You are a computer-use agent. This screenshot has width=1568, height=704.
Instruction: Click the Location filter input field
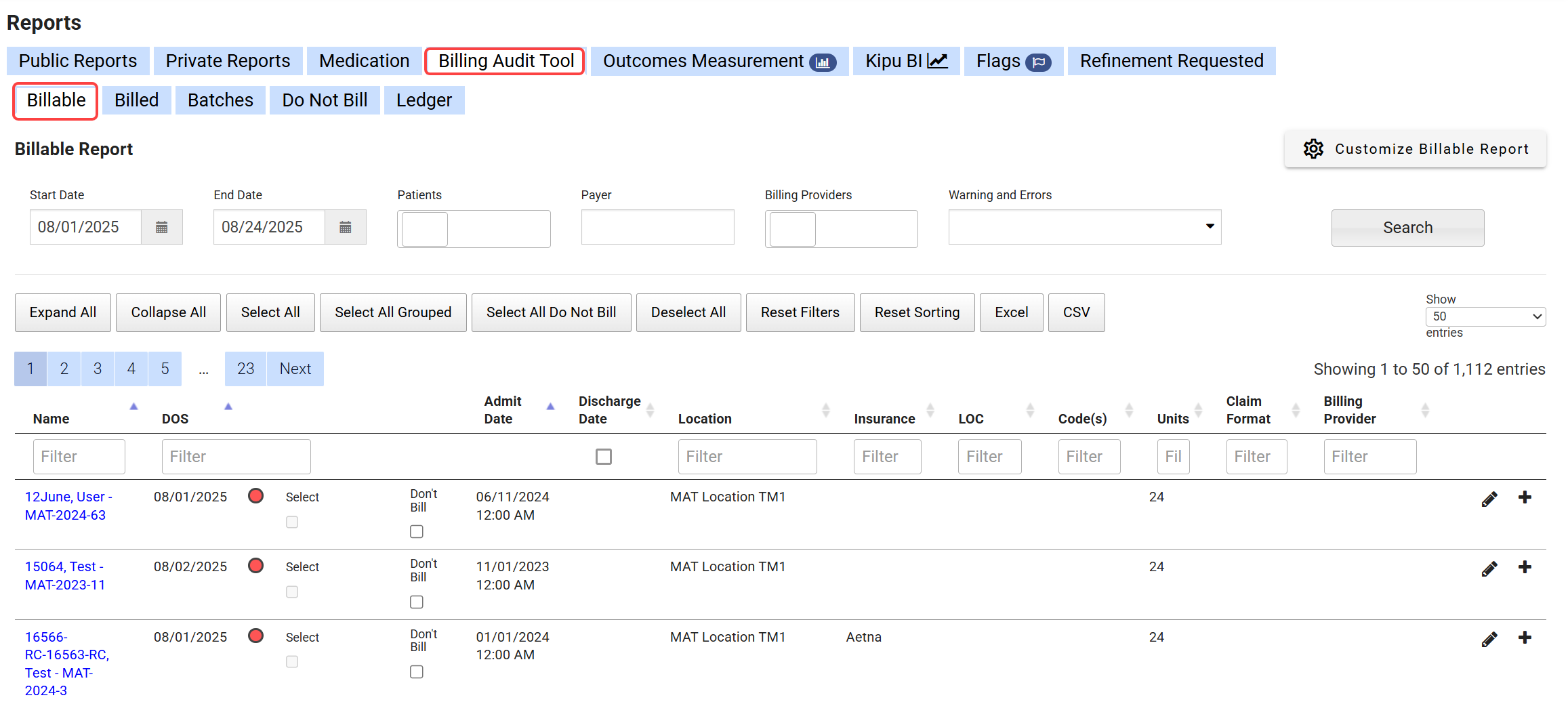coord(747,457)
